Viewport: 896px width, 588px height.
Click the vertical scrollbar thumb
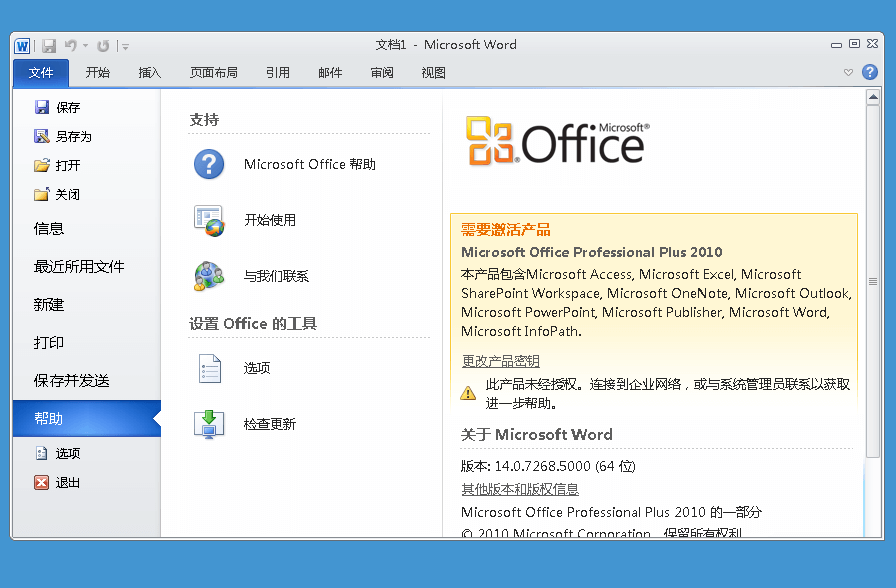pos(873,281)
